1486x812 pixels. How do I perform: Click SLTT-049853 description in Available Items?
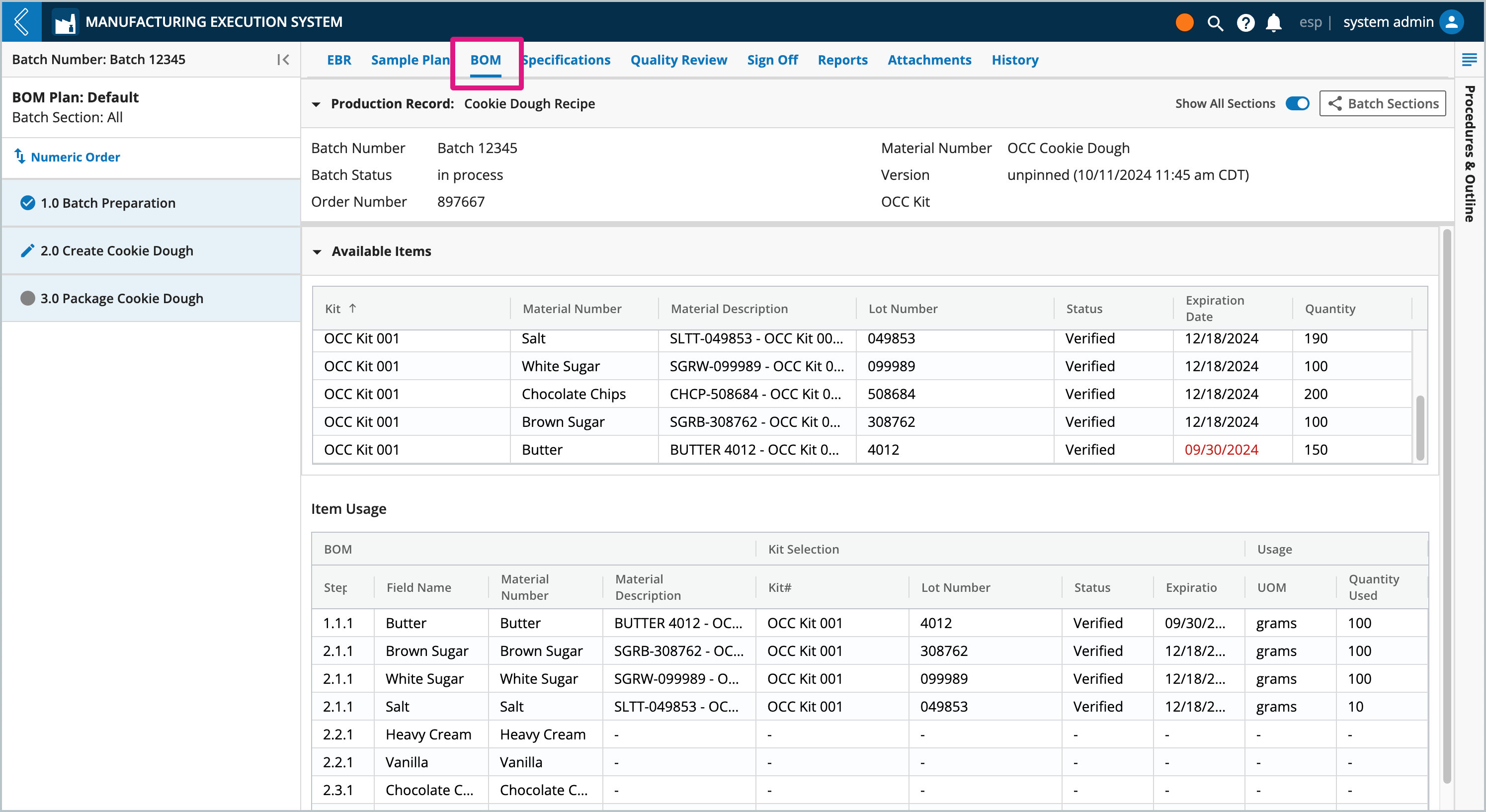point(756,338)
